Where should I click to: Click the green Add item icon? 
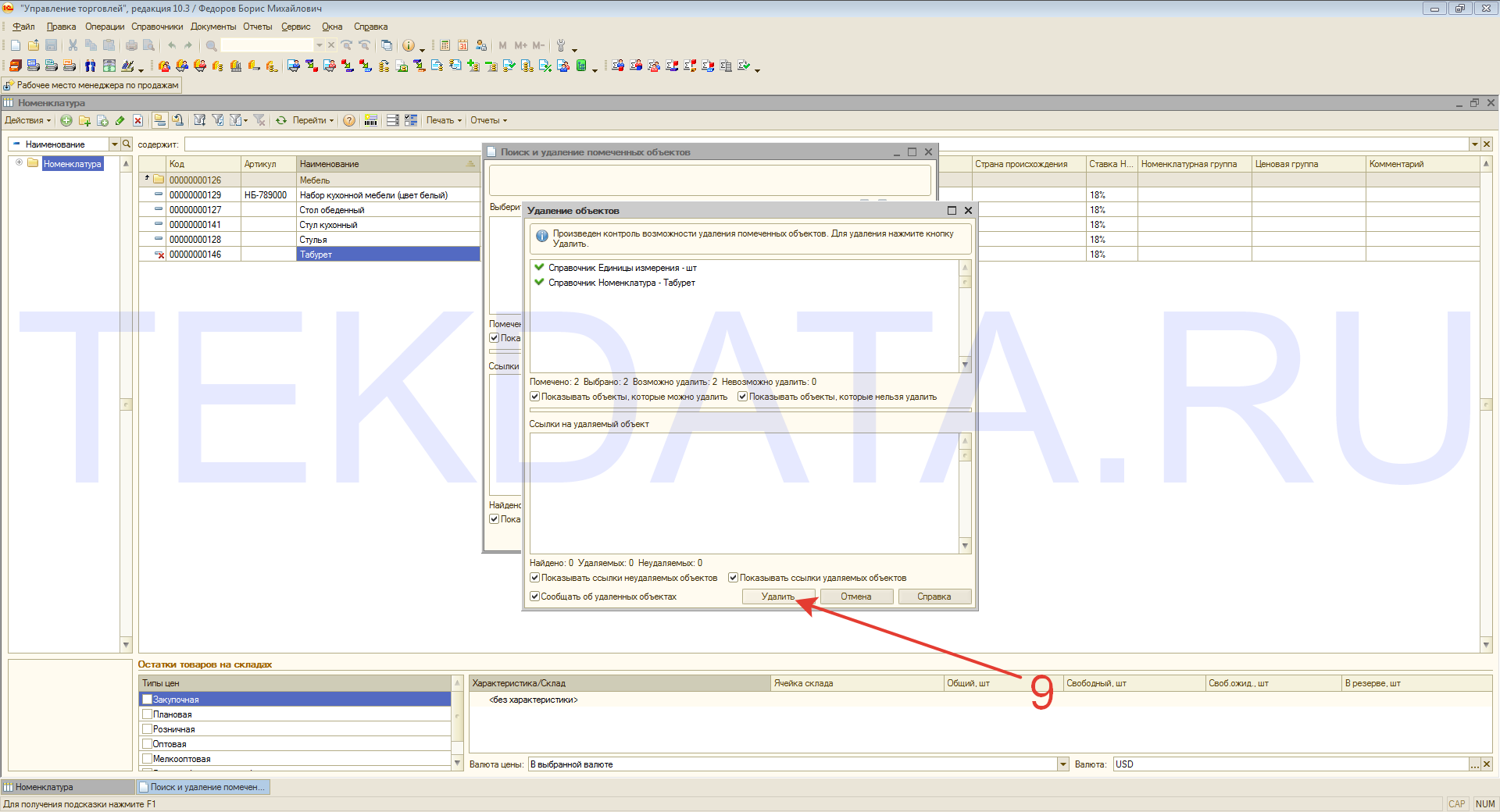pyautogui.click(x=66, y=120)
